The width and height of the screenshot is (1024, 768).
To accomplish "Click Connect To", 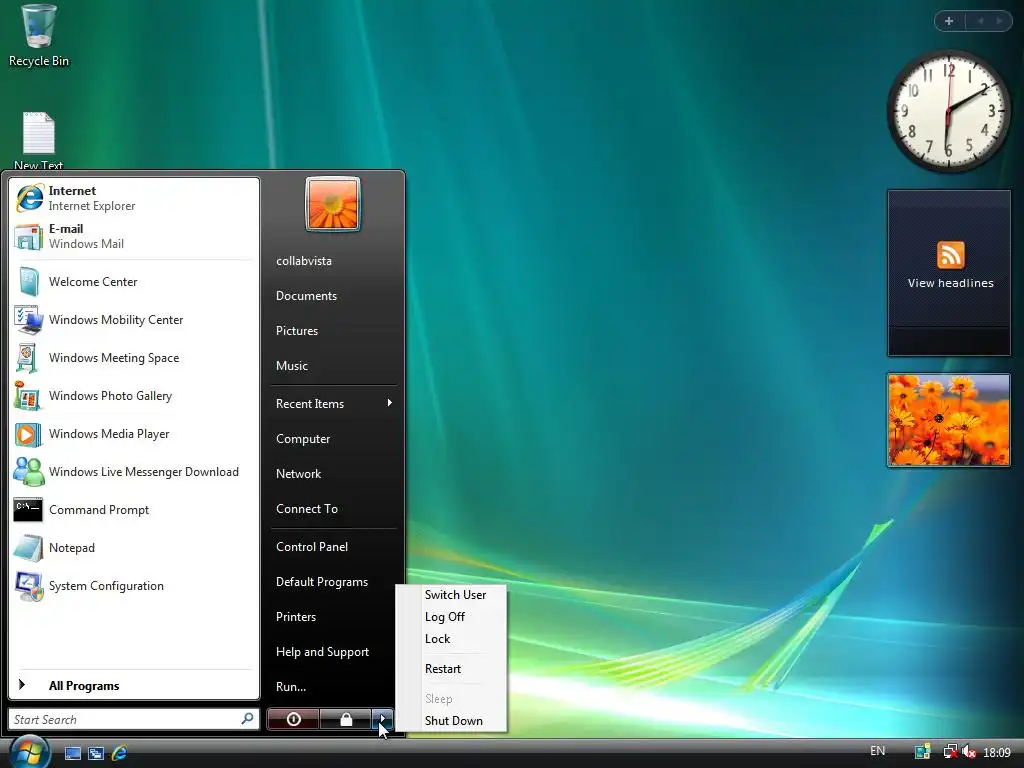I will (334, 509).
